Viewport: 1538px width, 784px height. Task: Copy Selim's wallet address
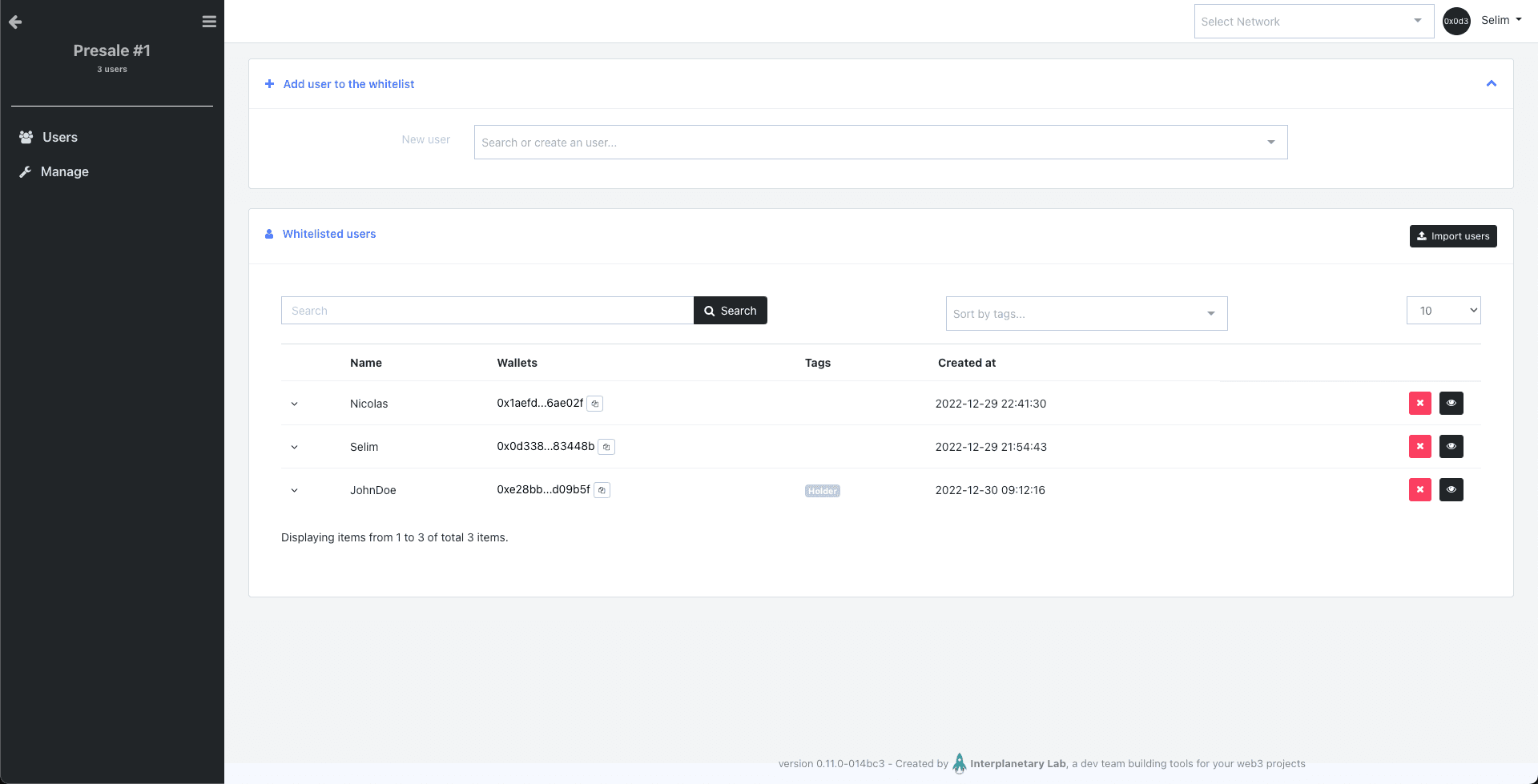click(x=606, y=447)
